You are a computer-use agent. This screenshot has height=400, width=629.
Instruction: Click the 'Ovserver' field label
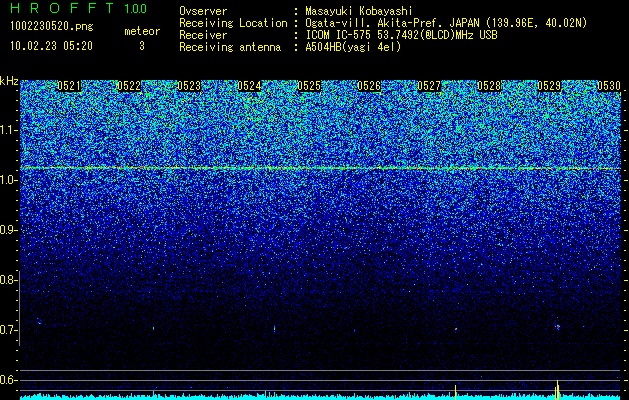click(203, 11)
